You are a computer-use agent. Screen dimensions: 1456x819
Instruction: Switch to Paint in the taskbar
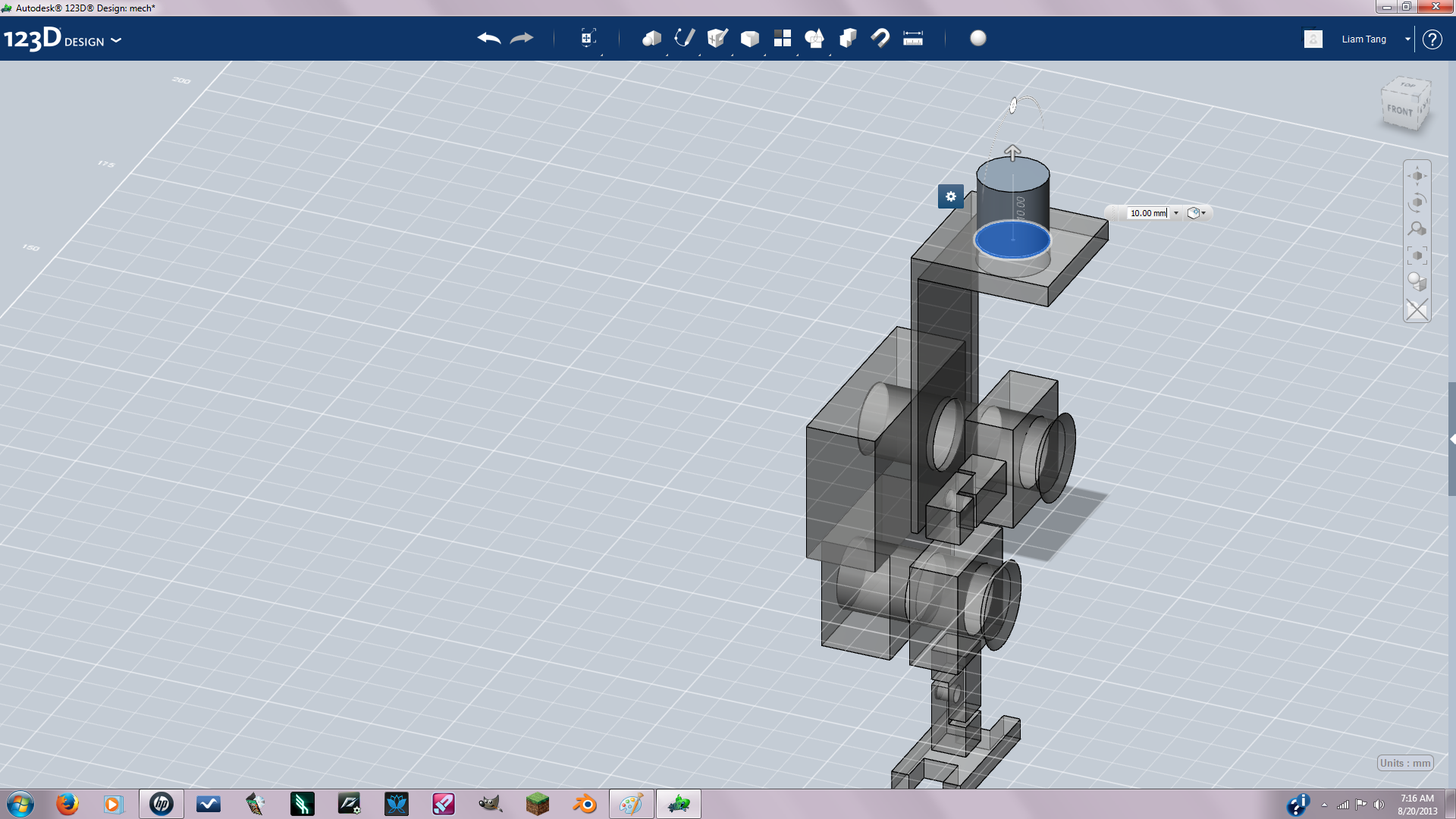[631, 804]
